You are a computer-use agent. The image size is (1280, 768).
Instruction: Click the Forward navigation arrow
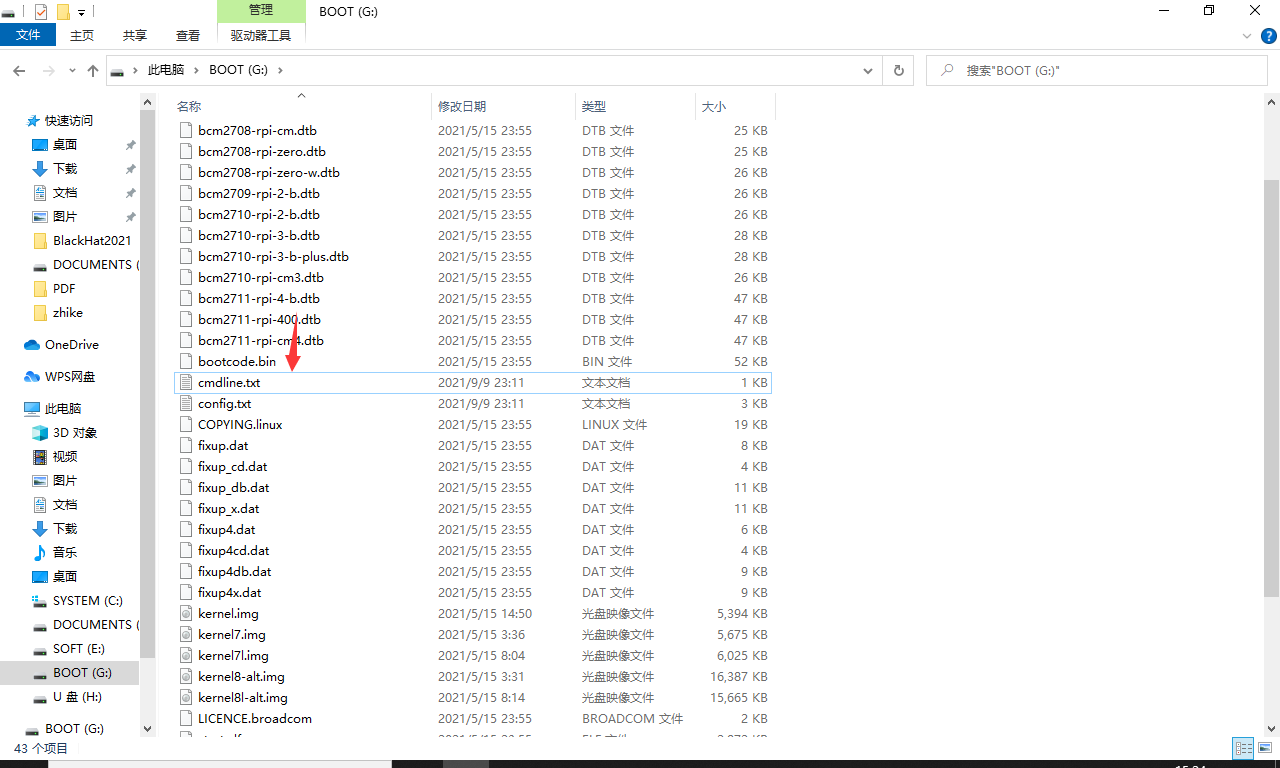click(48, 71)
